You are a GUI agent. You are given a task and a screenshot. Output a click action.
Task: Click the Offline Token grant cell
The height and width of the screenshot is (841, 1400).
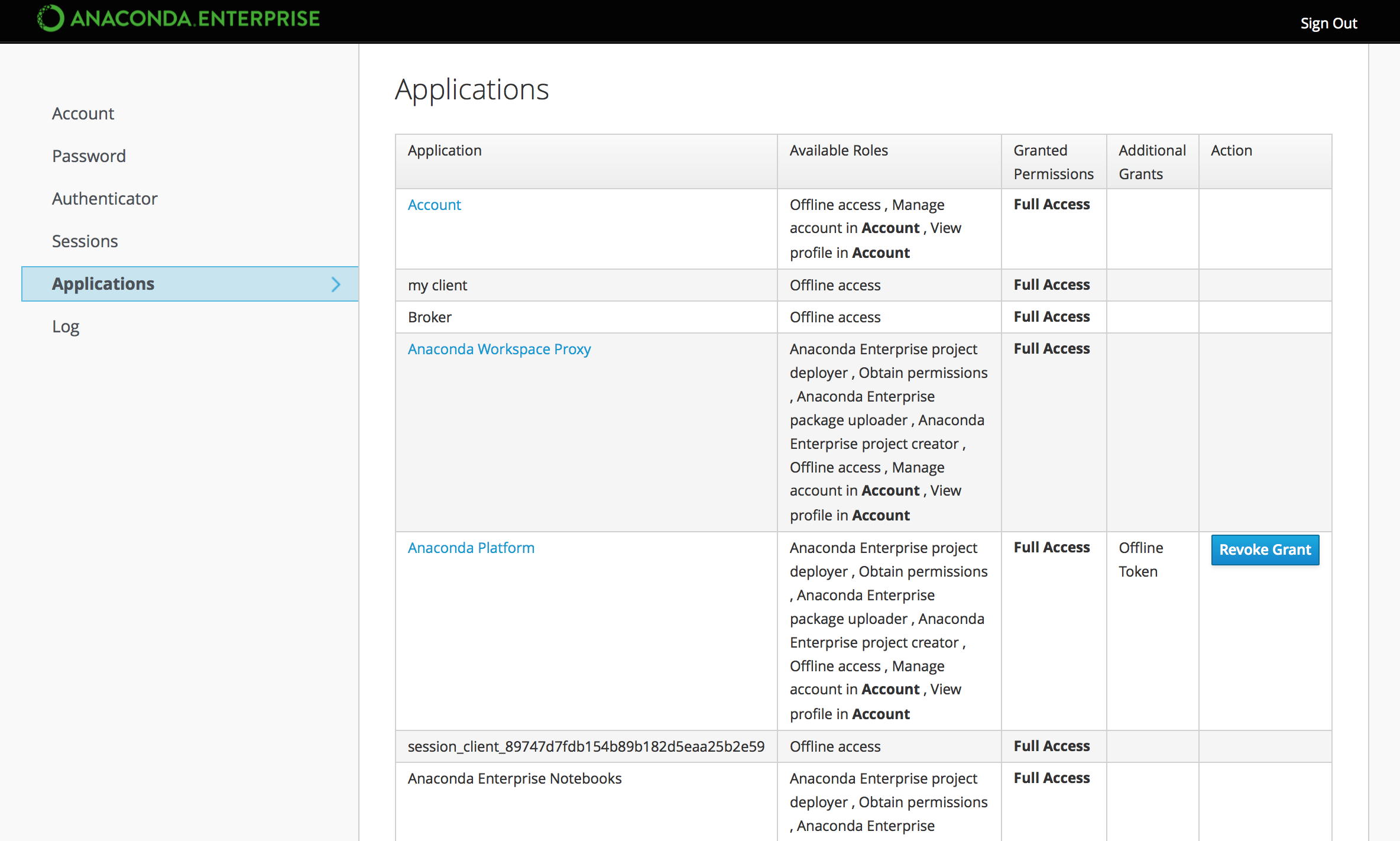point(1140,559)
